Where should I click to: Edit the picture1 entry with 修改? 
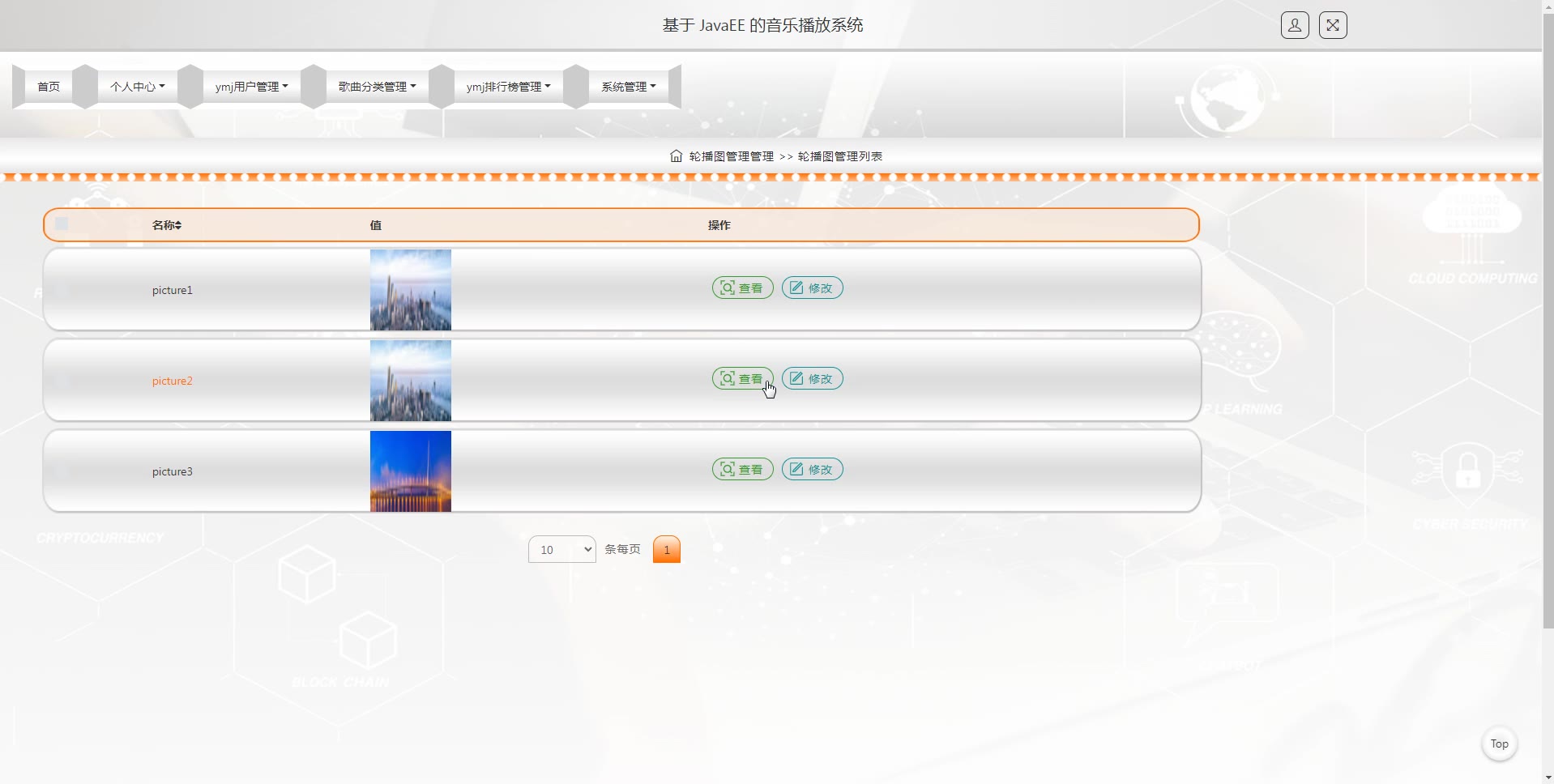813,288
